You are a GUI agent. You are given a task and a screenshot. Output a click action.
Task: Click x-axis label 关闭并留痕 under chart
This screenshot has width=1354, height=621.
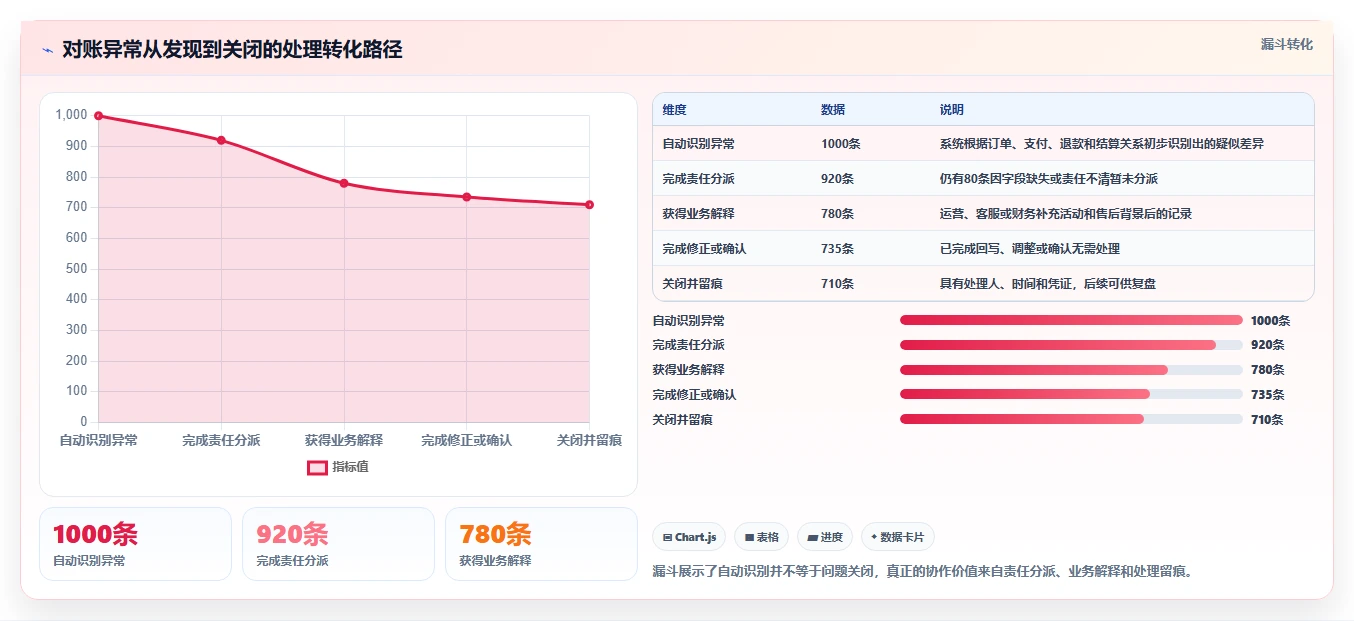tap(589, 440)
